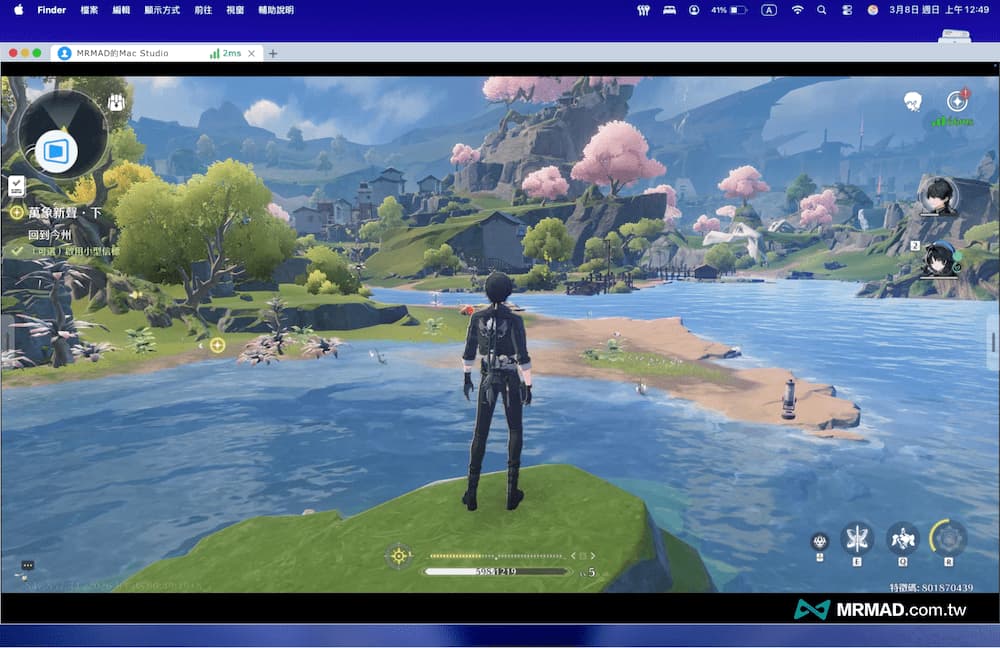The image size is (1000, 648).
Task: Activate the E resonance skill icon
Action: [x=857, y=538]
